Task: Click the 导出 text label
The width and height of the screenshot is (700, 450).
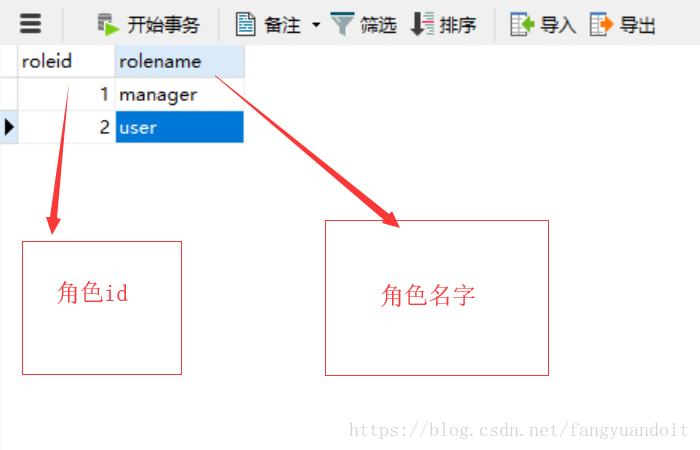Action: (x=638, y=25)
